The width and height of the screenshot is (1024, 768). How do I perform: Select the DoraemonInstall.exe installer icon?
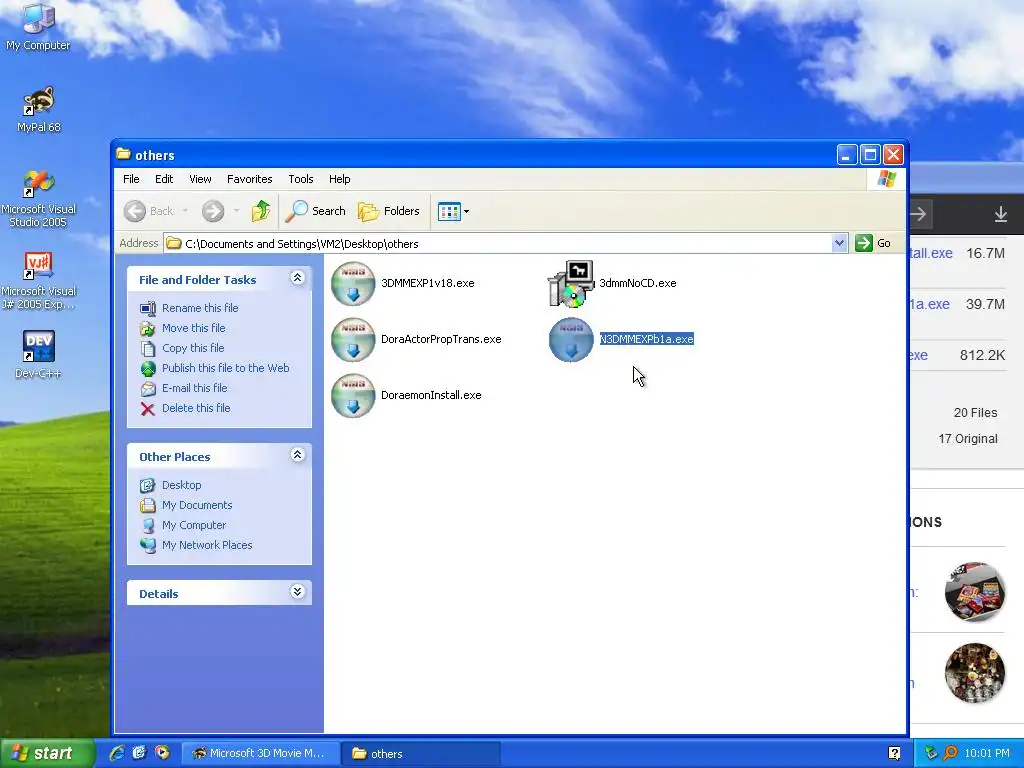click(353, 396)
